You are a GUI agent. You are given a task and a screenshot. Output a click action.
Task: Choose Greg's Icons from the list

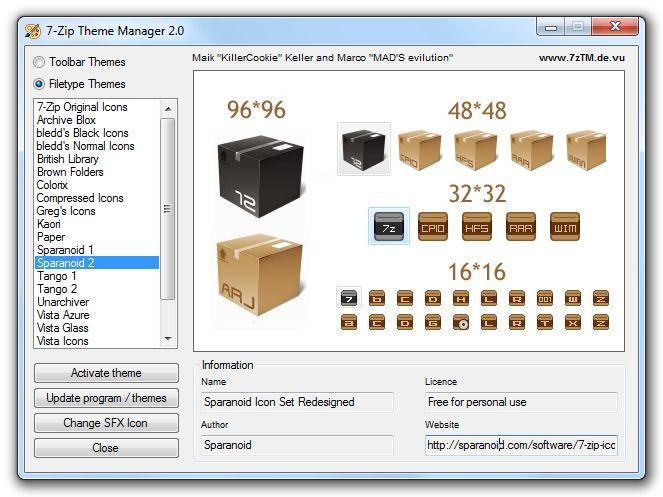pyautogui.click(x=66, y=211)
